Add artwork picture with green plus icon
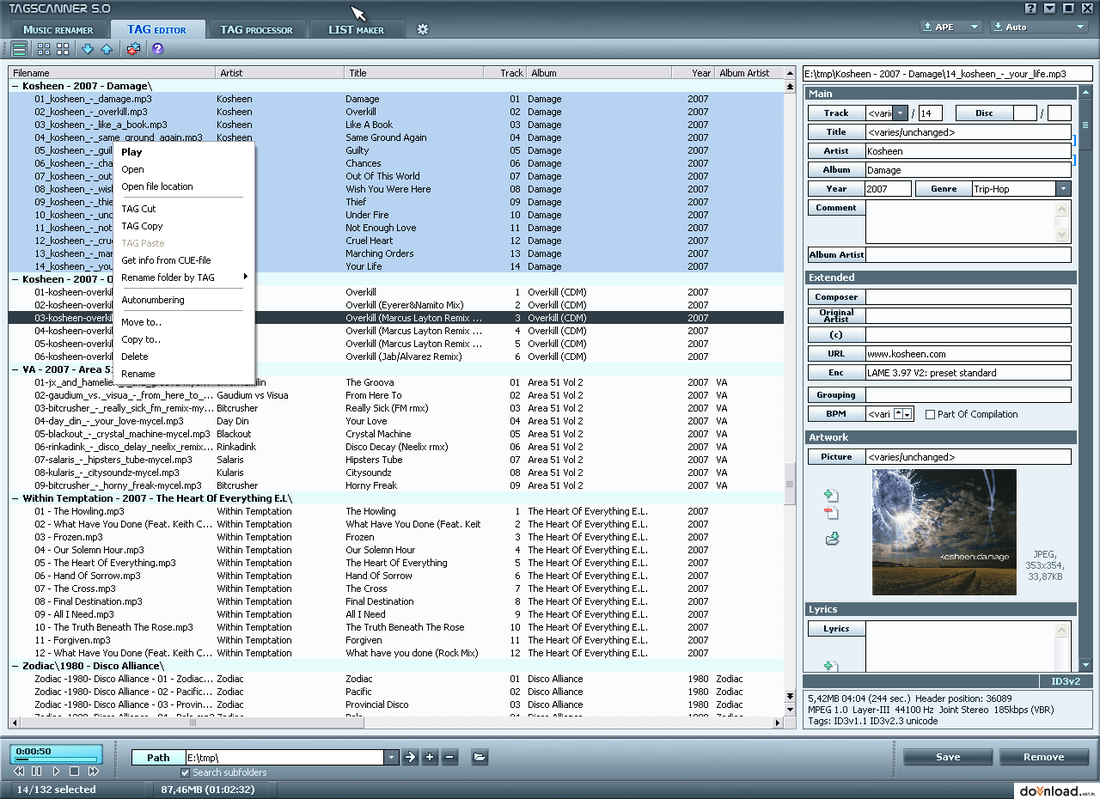This screenshot has width=1100, height=799. (831, 495)
